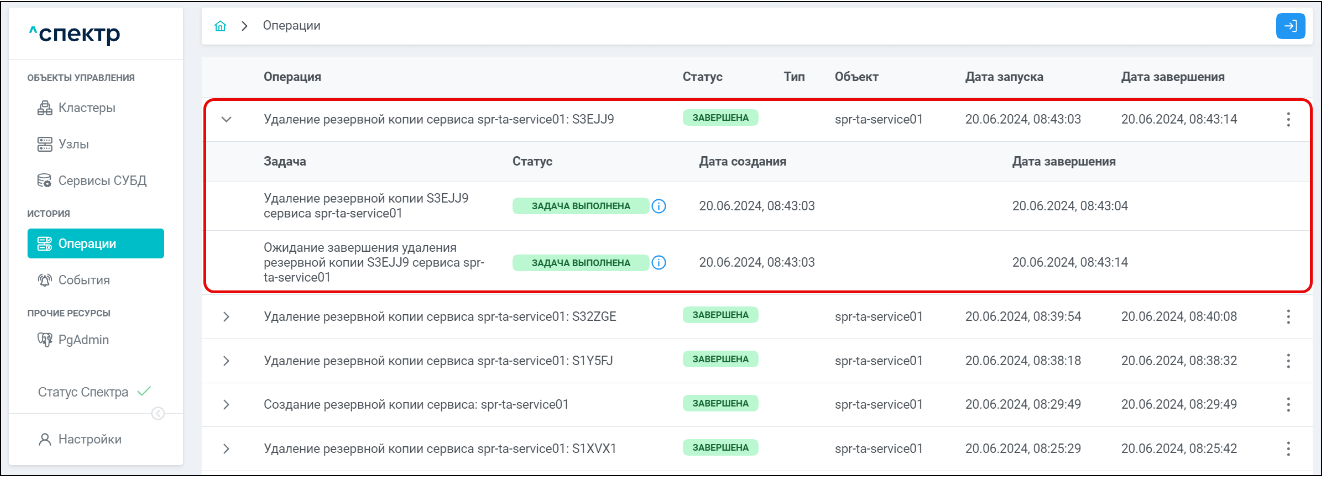Expand the S32ZGE deletion operation row

click(x=226, y=317)
